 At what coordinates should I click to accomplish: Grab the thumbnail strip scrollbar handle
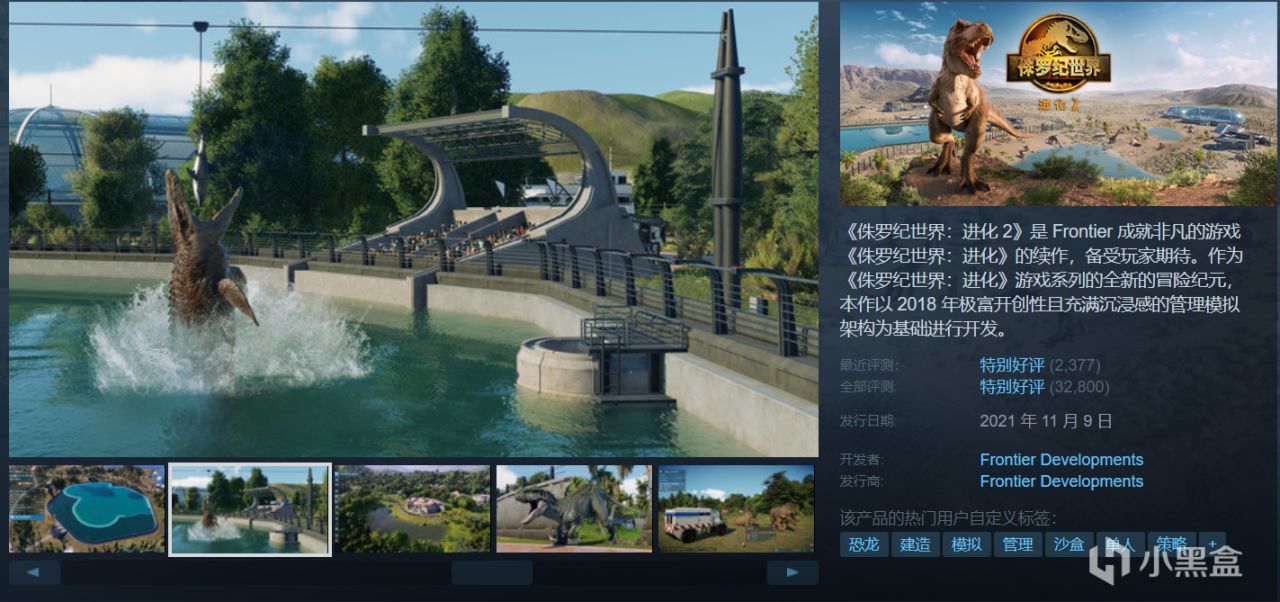pyautogui.click(x=491, y=572)
